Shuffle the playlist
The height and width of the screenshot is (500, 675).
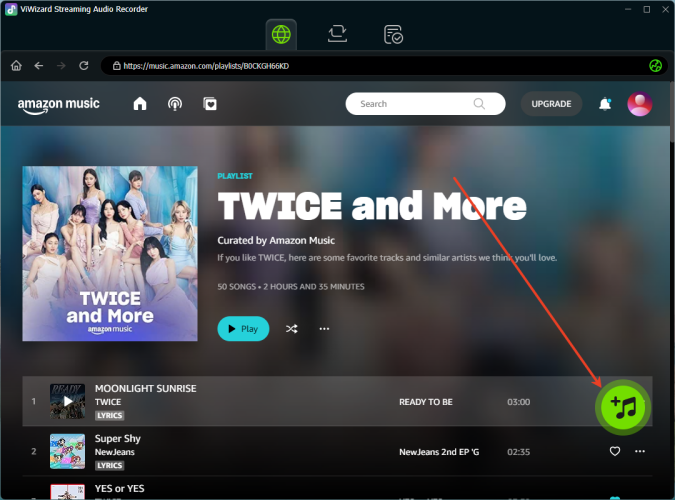[x=291, y=329]
